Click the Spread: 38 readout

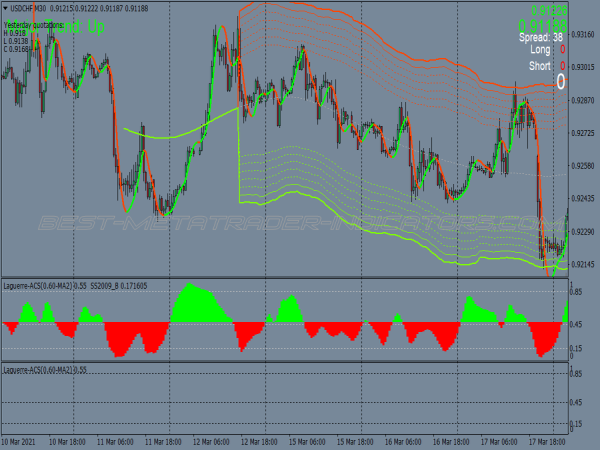[541, 36]
